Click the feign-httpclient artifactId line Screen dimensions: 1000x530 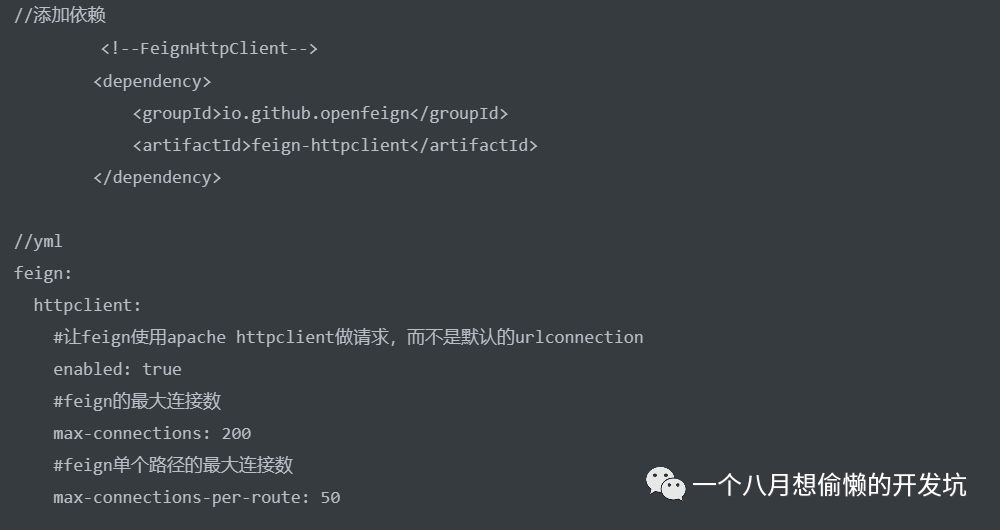(335, 145)
